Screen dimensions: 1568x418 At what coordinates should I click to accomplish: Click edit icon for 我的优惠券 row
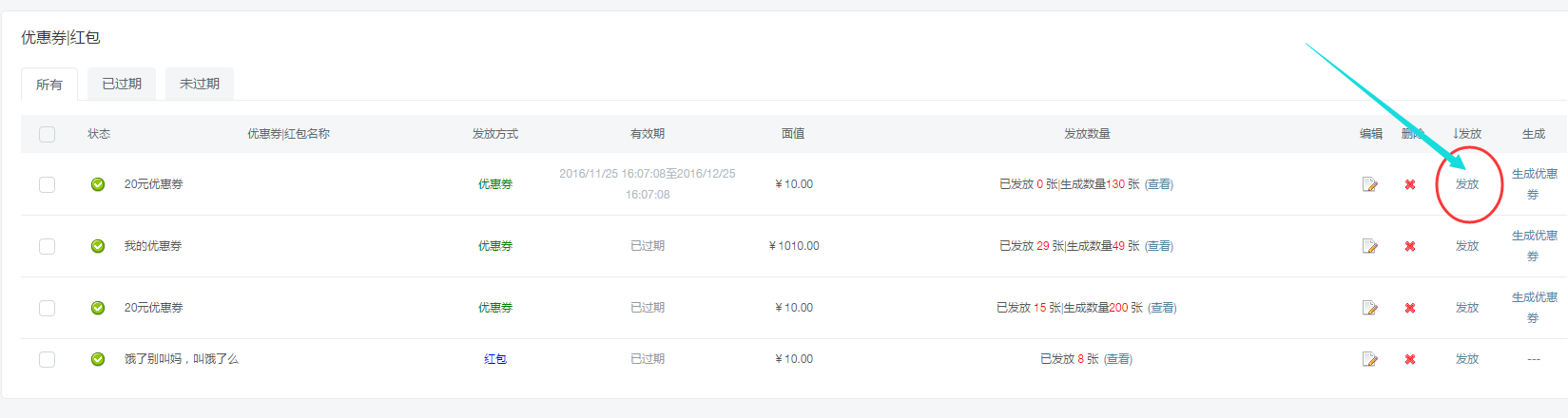click(x=1370, y=246)
